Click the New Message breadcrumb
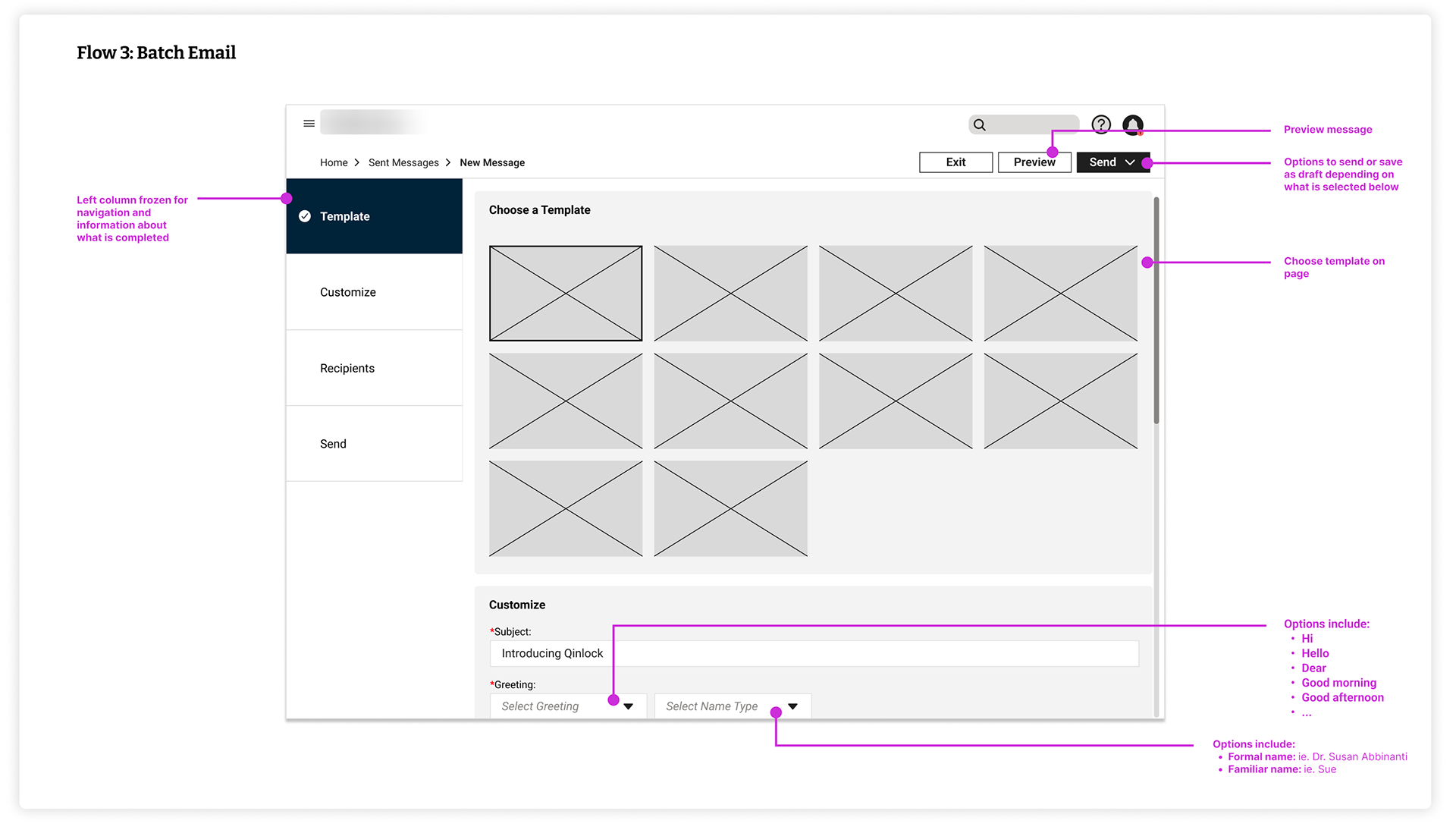 (492, 162)
